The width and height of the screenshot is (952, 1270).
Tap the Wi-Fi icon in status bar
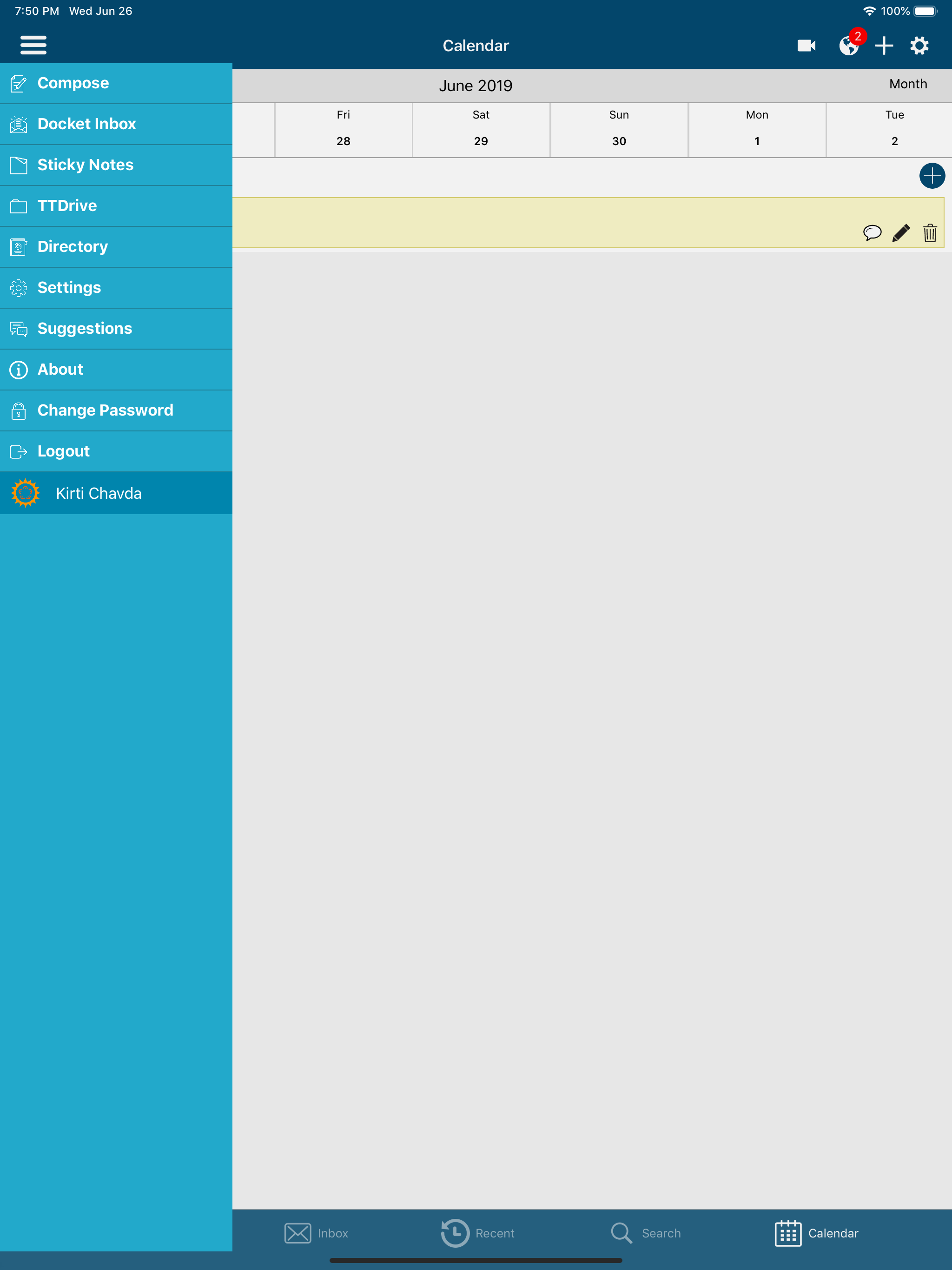[869, 11]
